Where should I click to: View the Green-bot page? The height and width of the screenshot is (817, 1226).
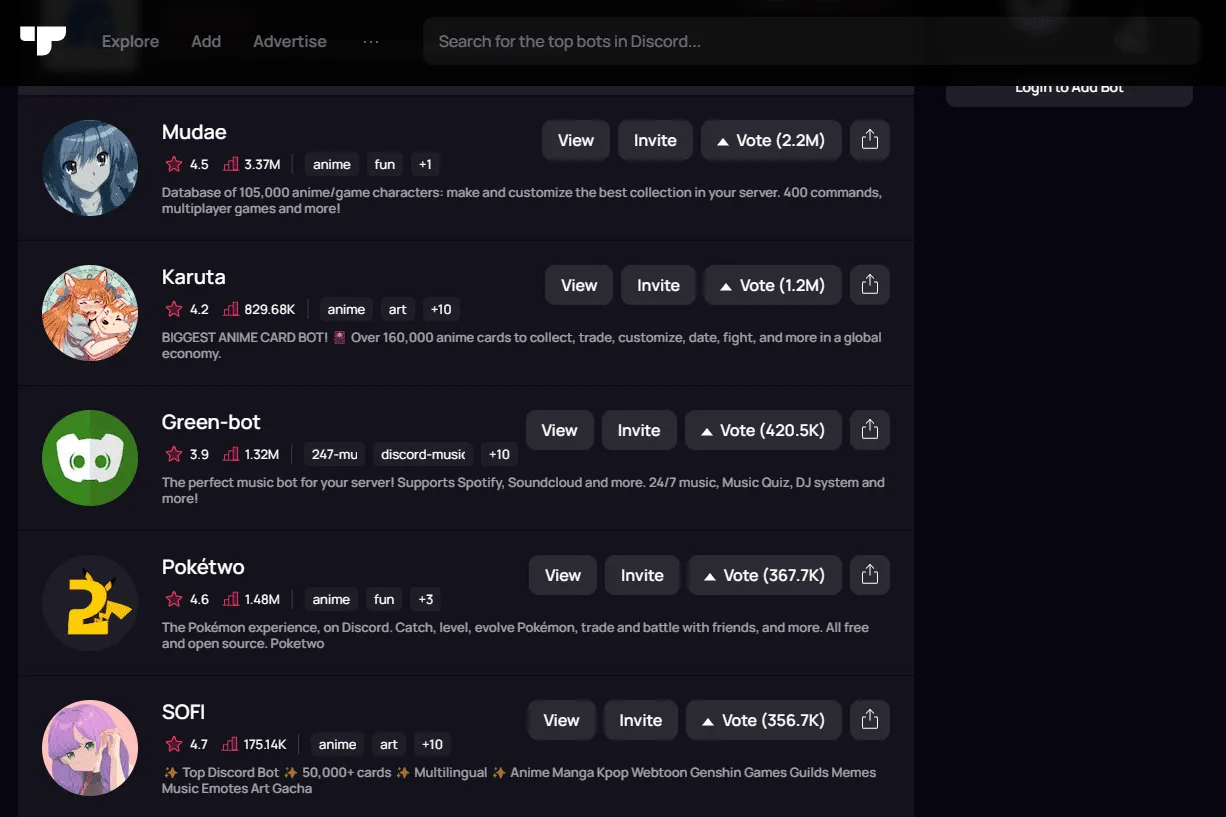(x=560, y=430)
